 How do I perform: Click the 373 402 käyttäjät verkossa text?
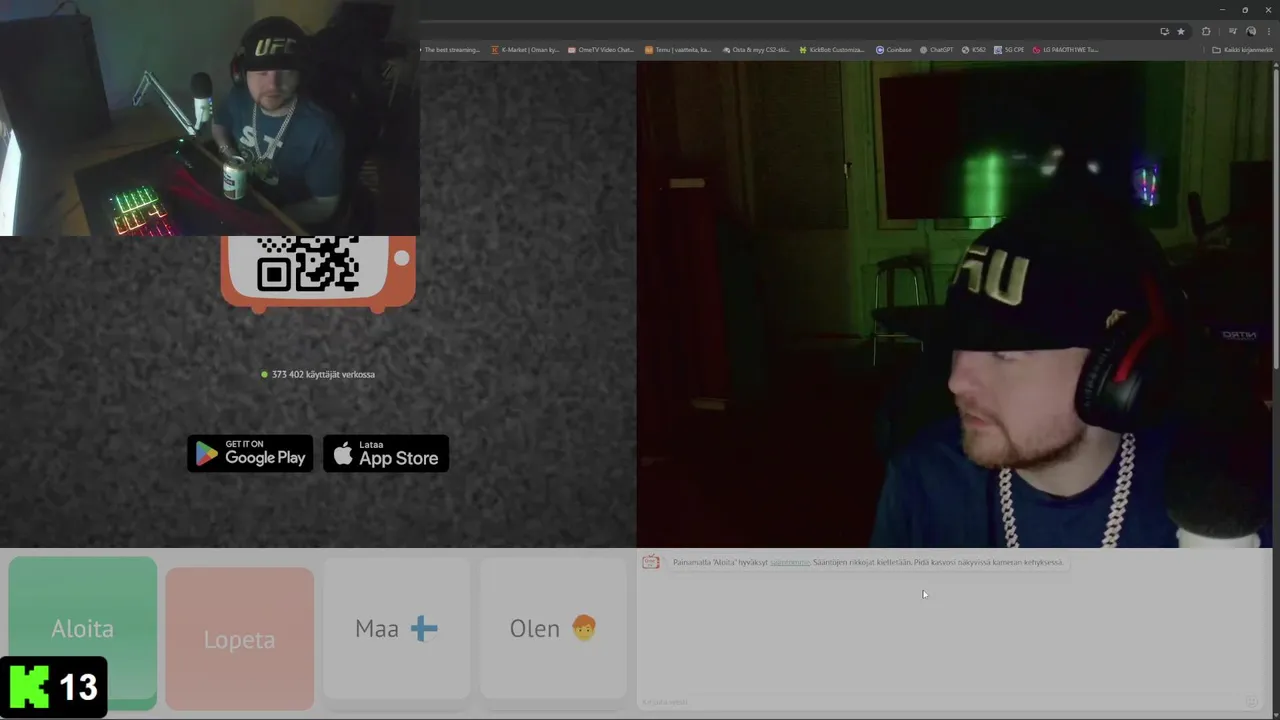pyautogui.click(x=323, y=374)
